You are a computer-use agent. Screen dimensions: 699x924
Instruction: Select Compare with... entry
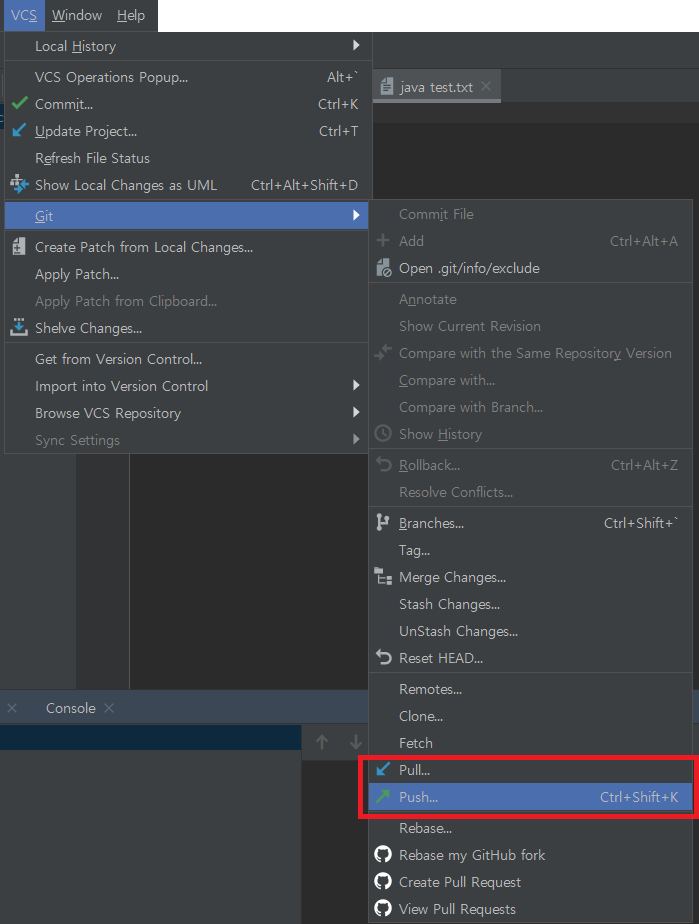pyautogui.click(x=530, y=380)
